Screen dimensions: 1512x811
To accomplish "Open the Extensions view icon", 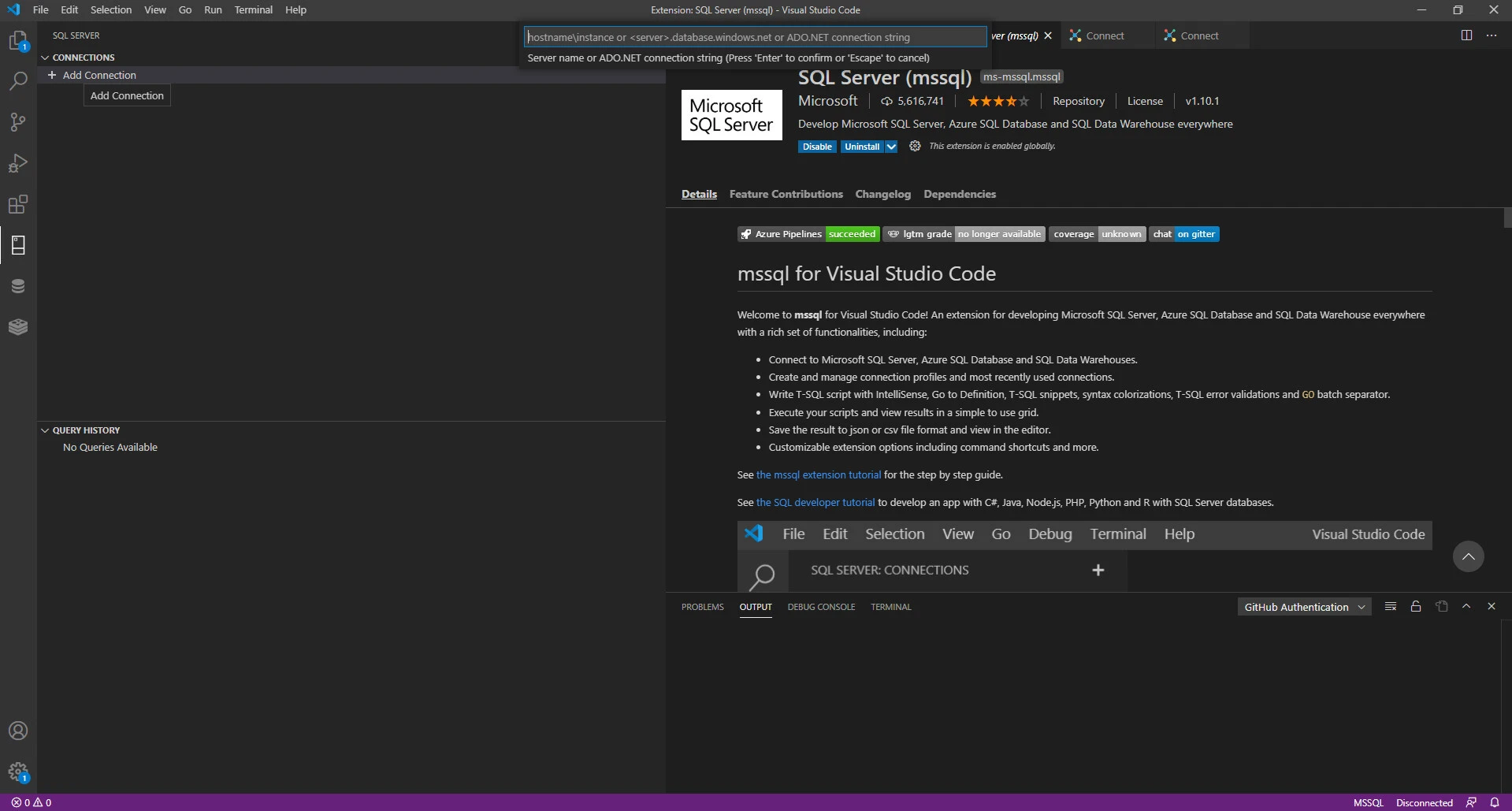I will 18,204.
